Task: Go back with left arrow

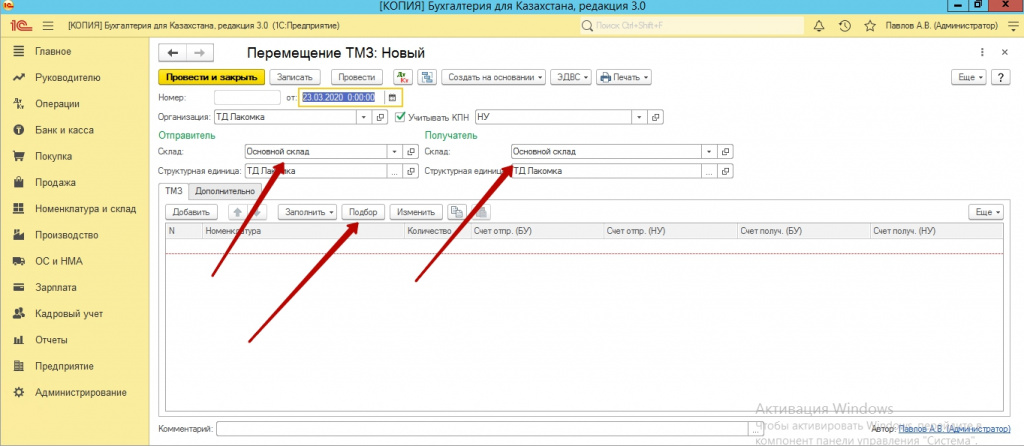Action: pos(173,53)
